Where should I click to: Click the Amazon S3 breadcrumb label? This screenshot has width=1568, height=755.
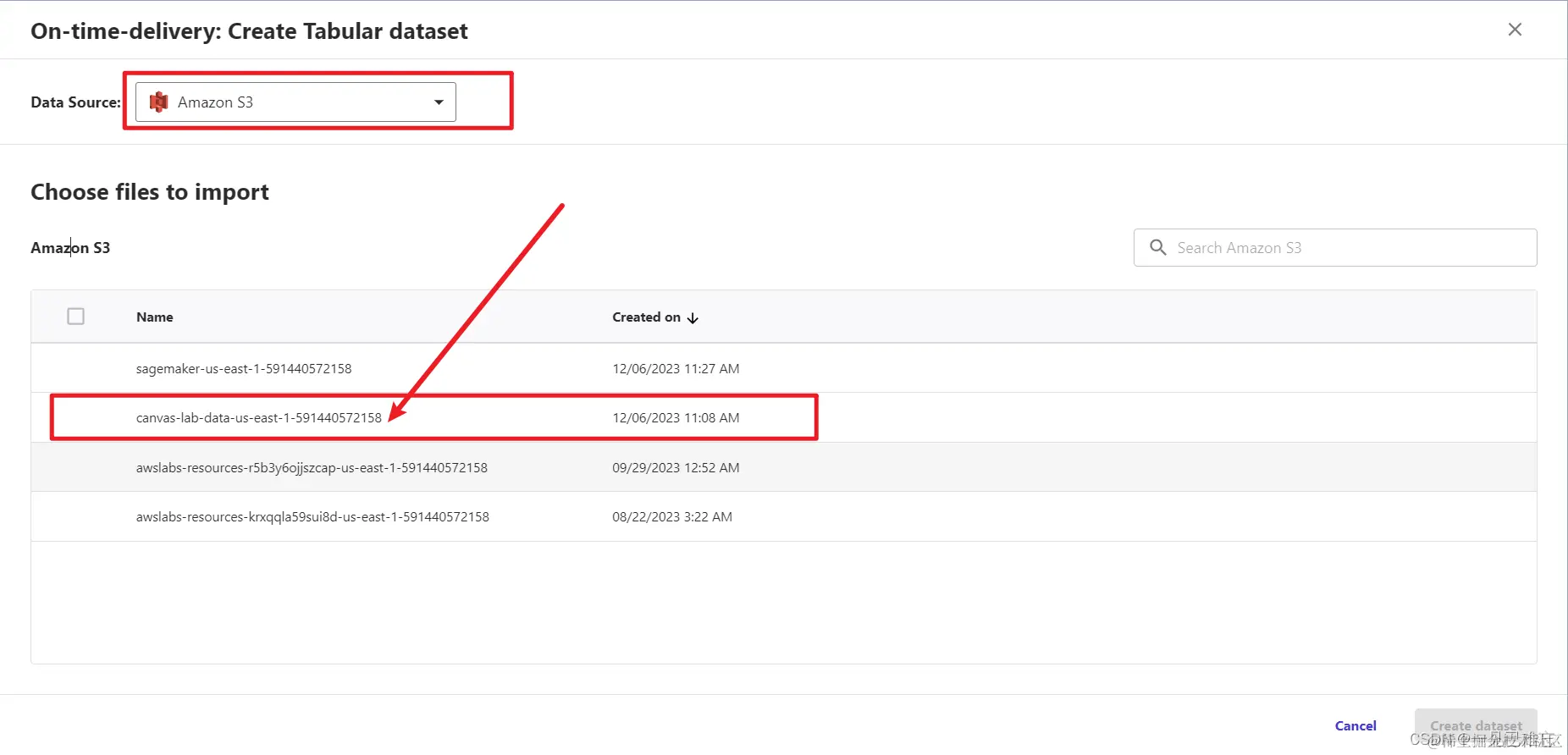click(70, 248)
